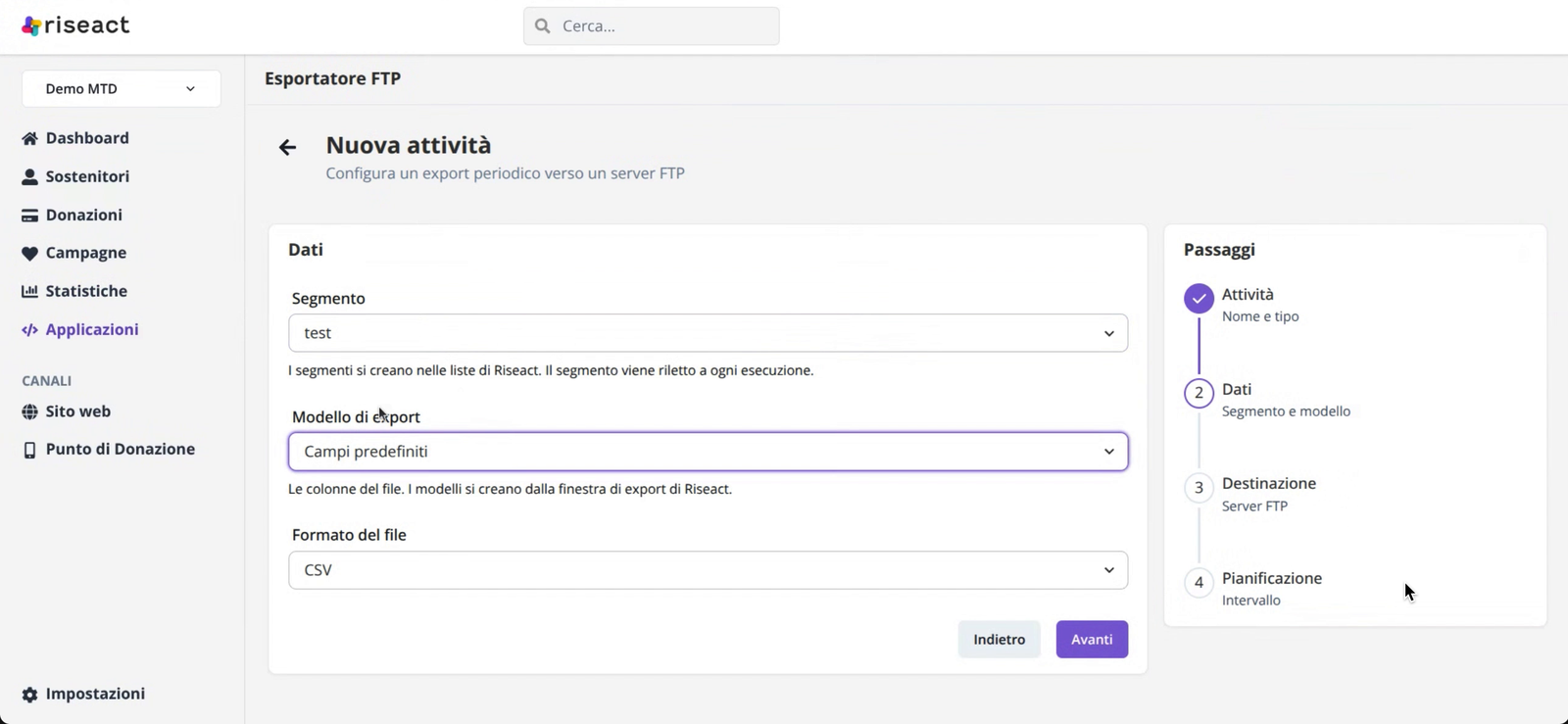Click the Punto di Donazione device icon
This screenshot has height=724, width=1568.
[29, 450]
